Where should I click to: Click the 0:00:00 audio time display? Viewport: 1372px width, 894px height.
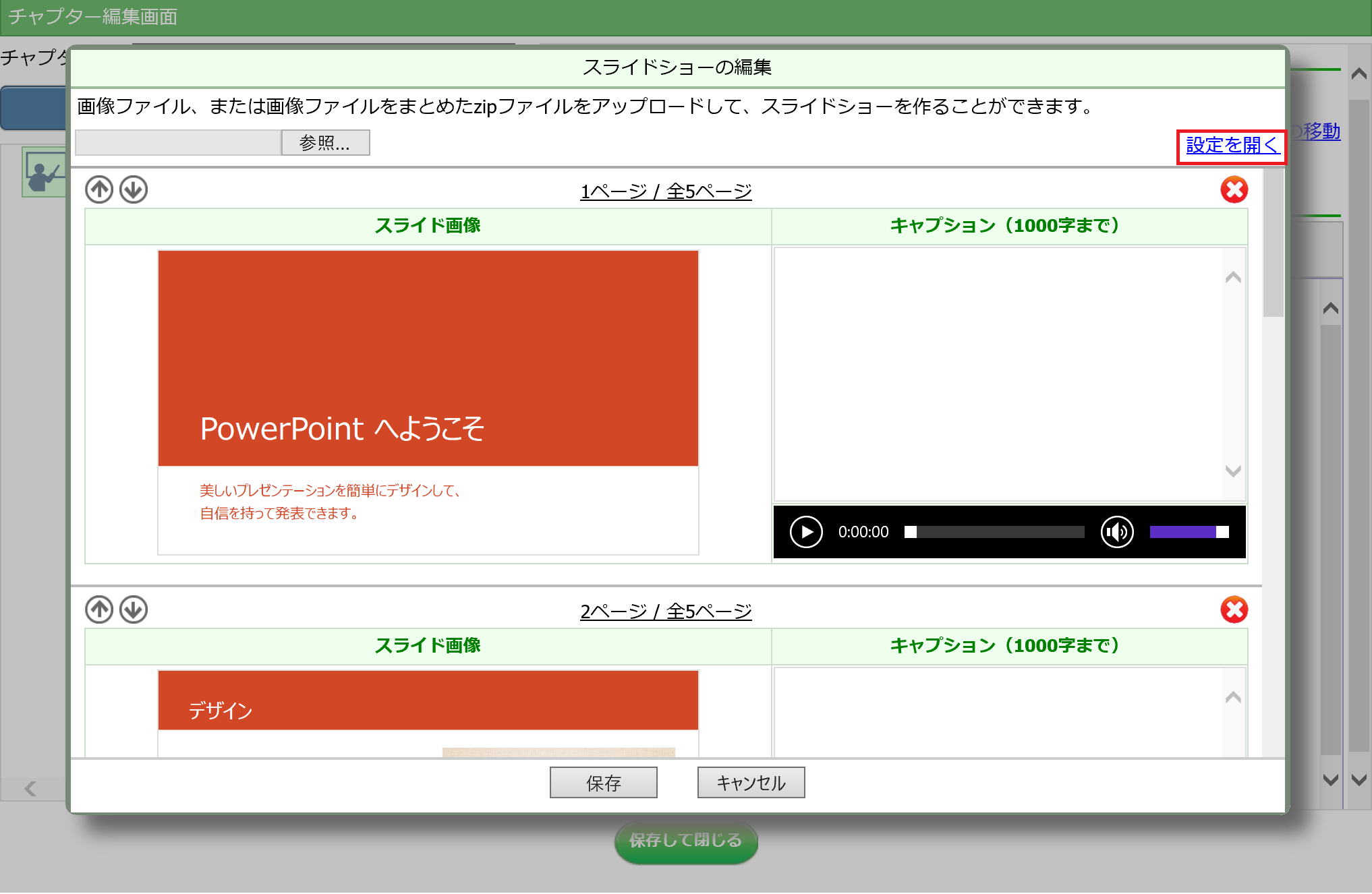(863, 532)
